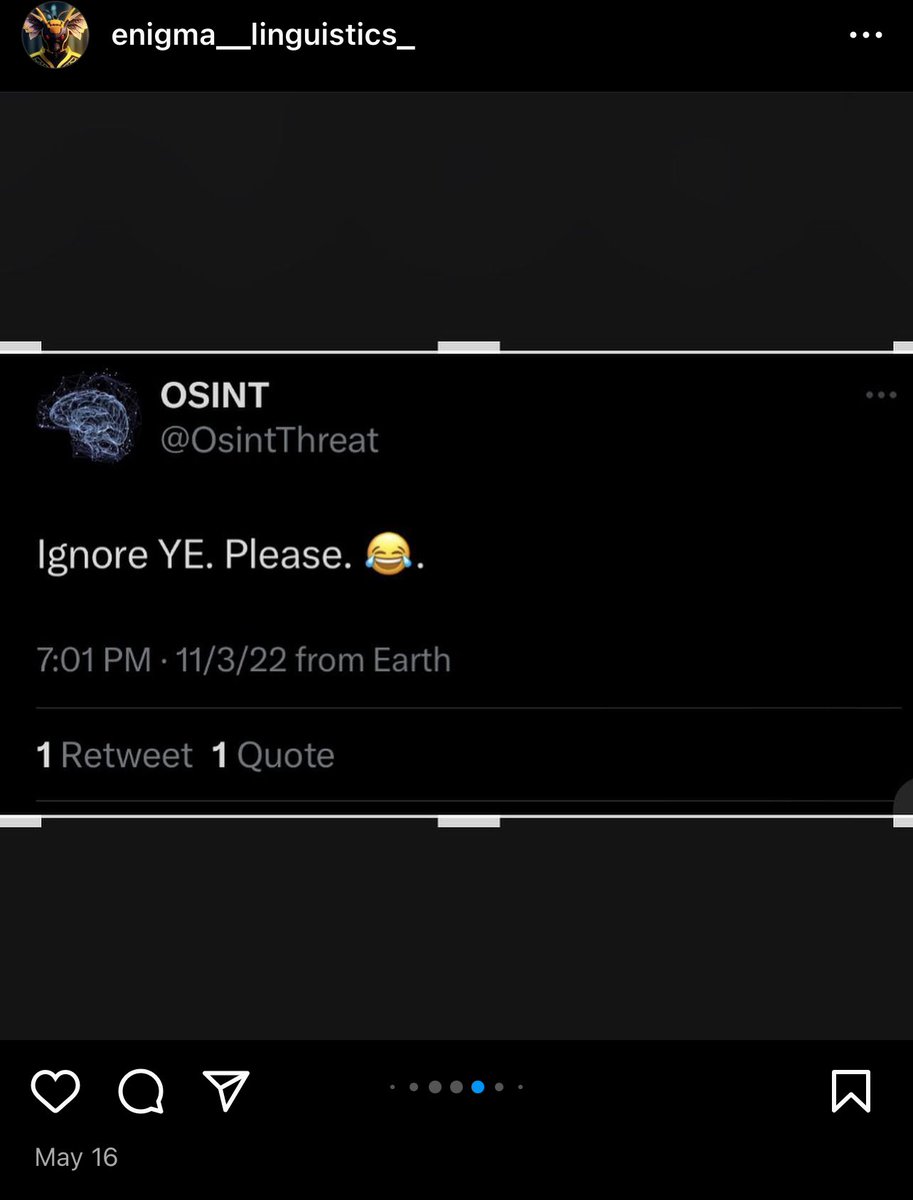Open comments with the speech bubble icon

(x=140, y=1091)
